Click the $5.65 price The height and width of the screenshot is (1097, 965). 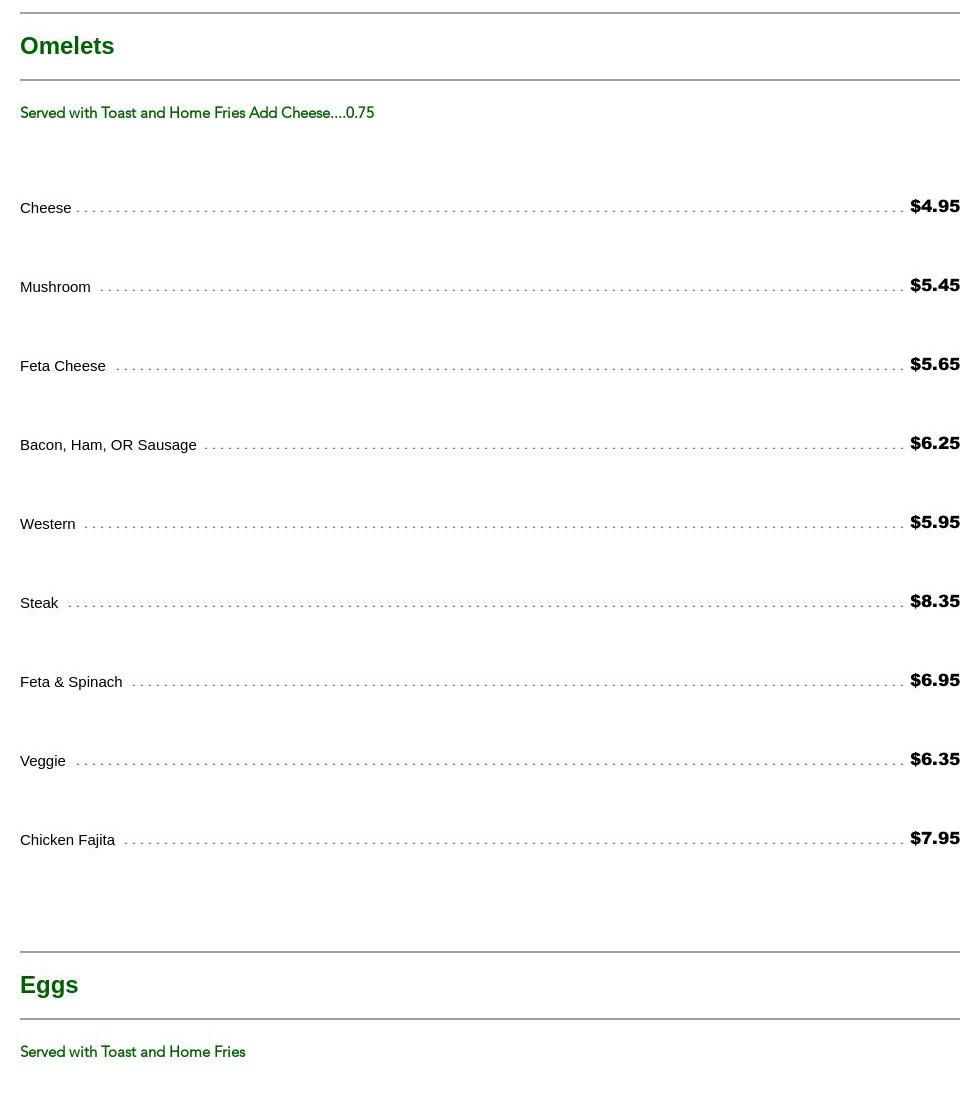[934, 364]
